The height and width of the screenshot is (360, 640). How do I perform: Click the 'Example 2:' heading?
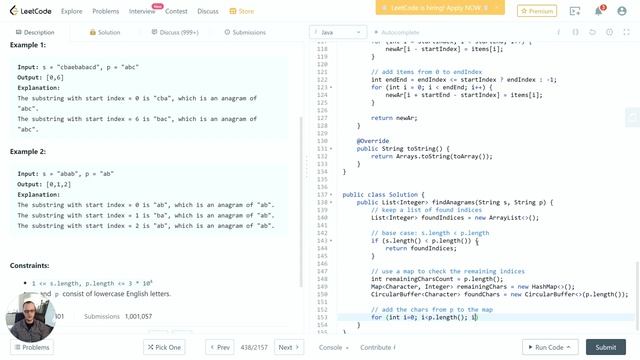coord(28,151)
